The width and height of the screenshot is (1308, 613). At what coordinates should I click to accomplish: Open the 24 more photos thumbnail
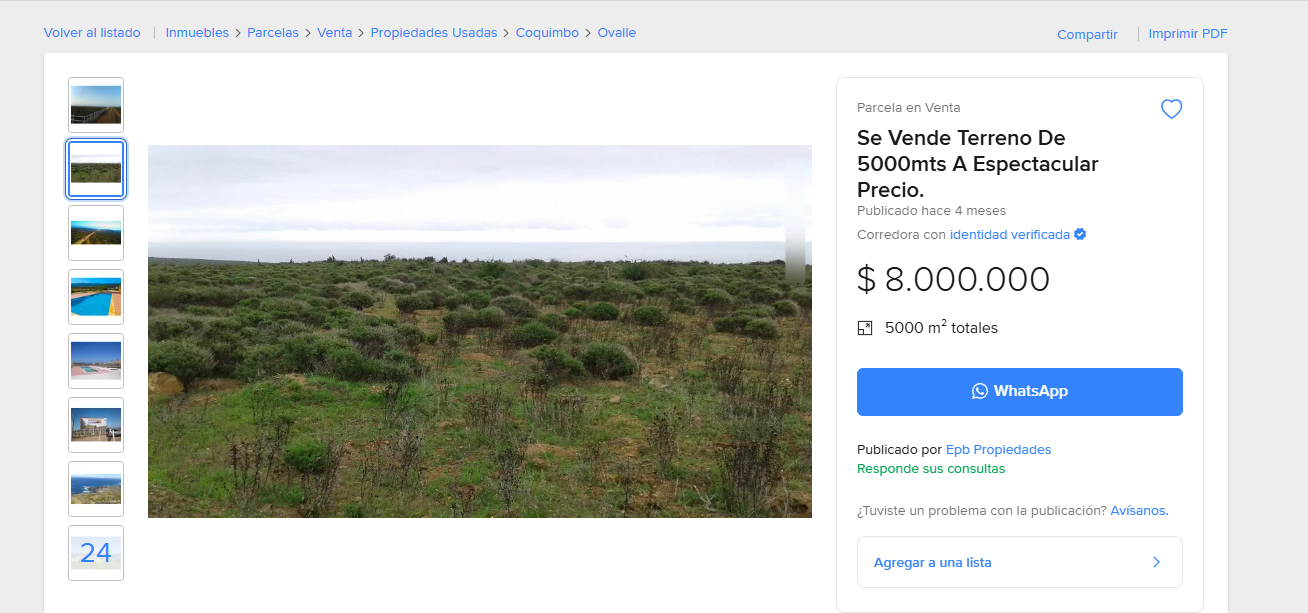(x=96, y=553)
